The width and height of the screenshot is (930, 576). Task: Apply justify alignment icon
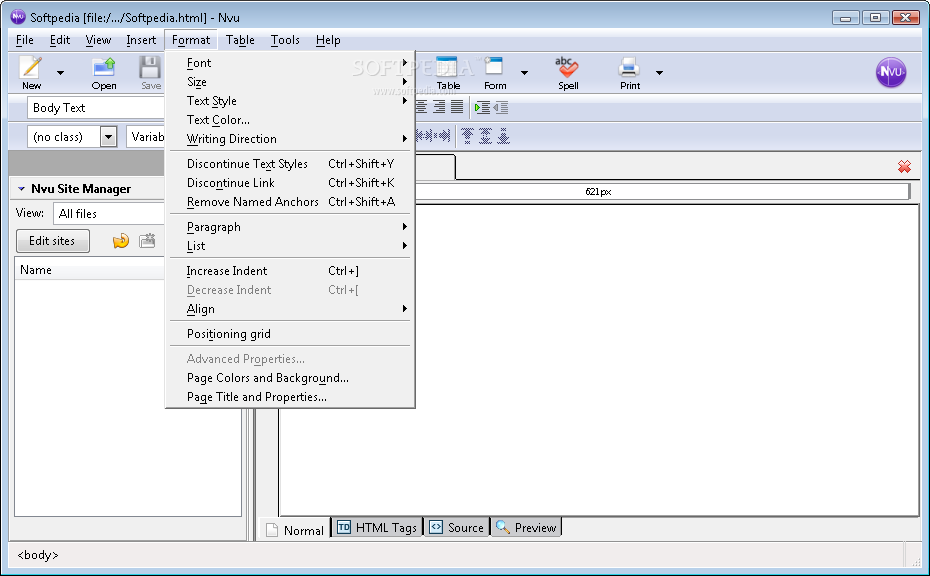click(x=457, y=107)
